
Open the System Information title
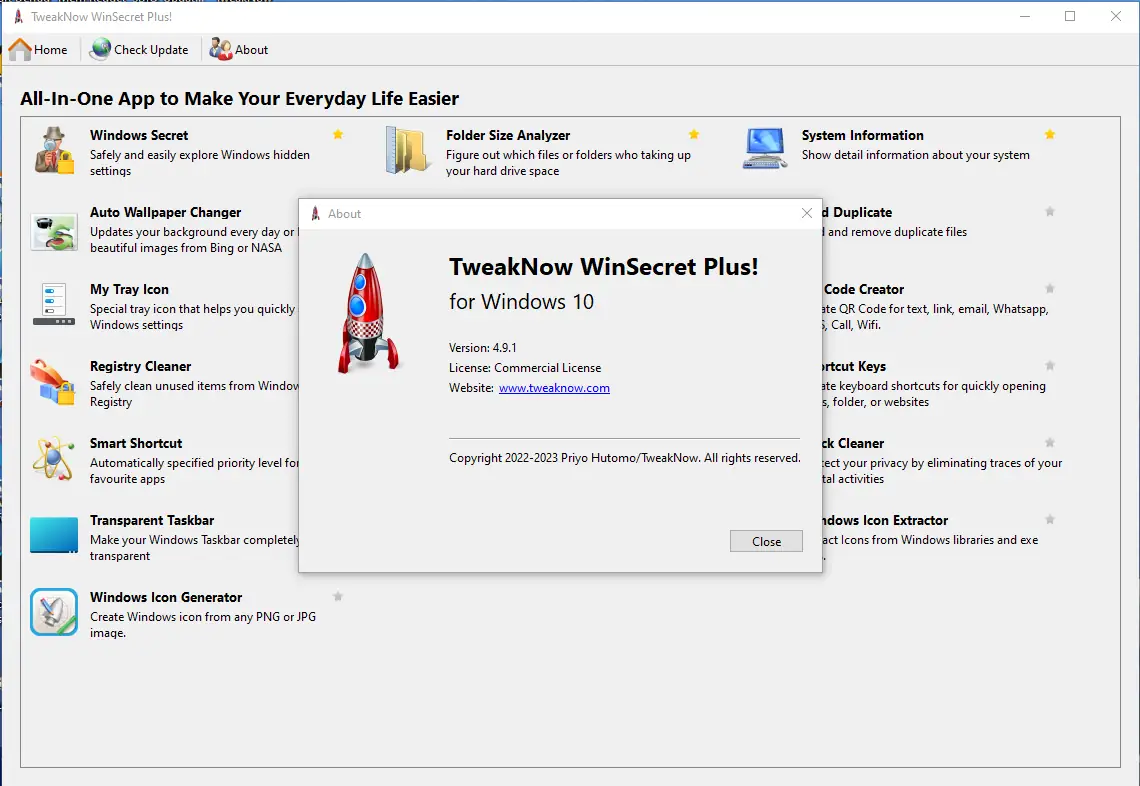click(x=862, y=135)
